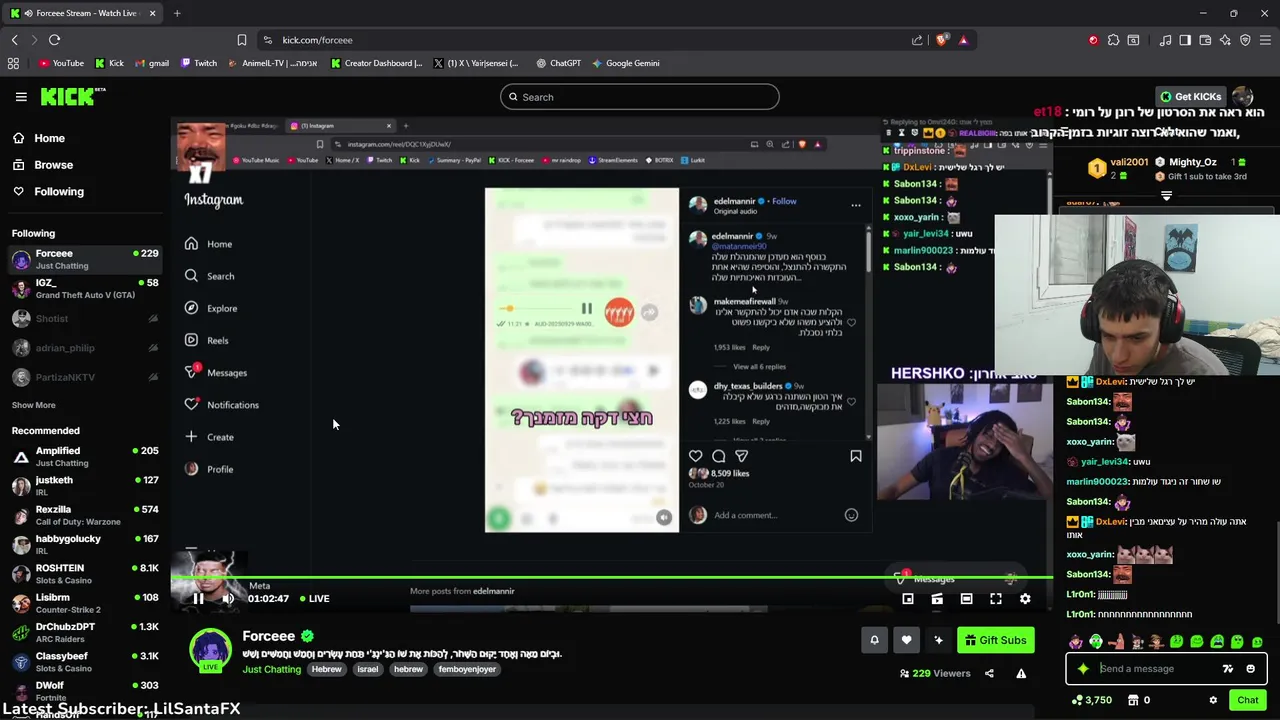This screenshot has height=720, width=1280.
Task: Open Just Chatting category link under title
Action: (x=271, y=669)
